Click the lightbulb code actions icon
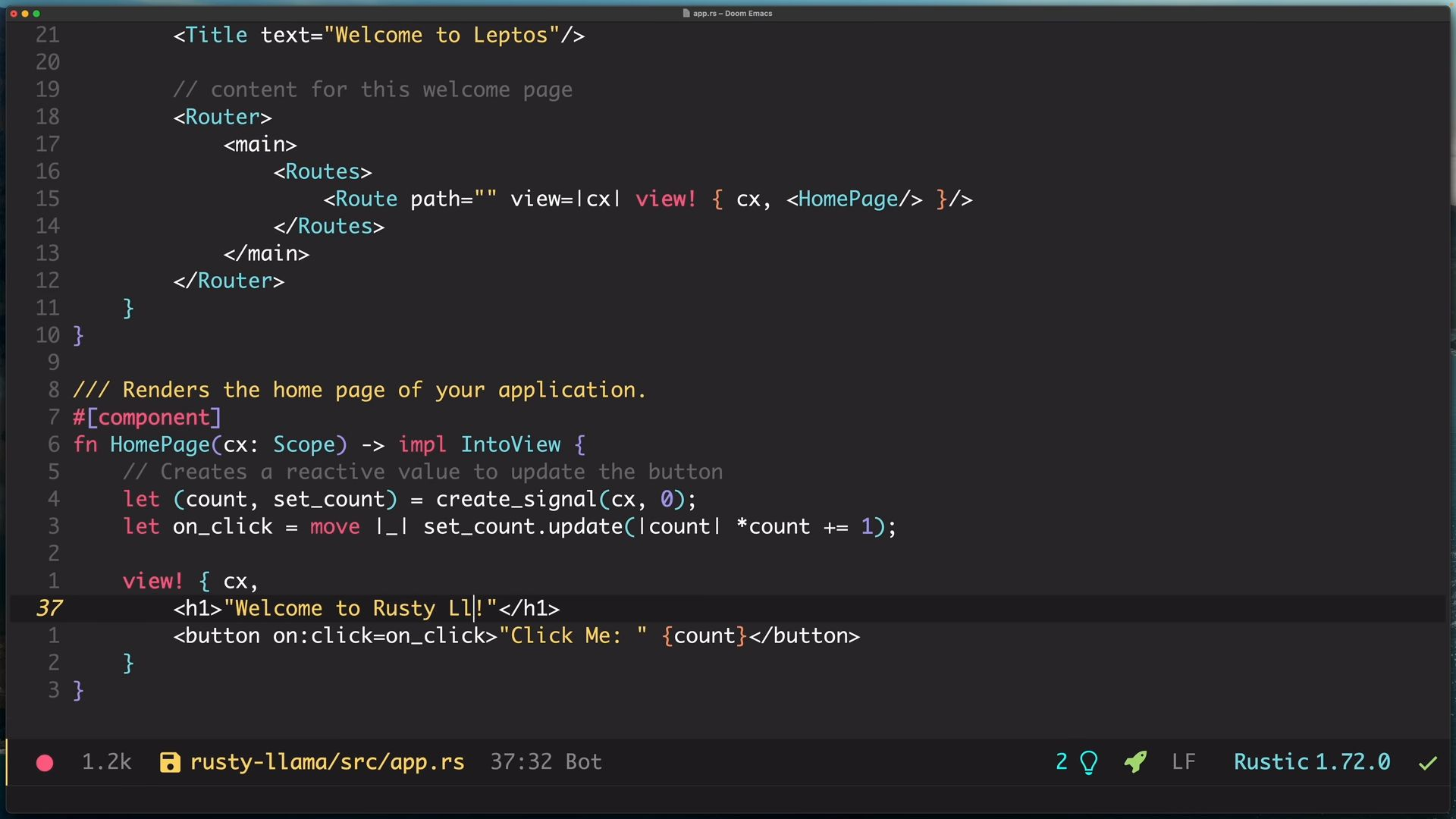 pos(1088,762)
